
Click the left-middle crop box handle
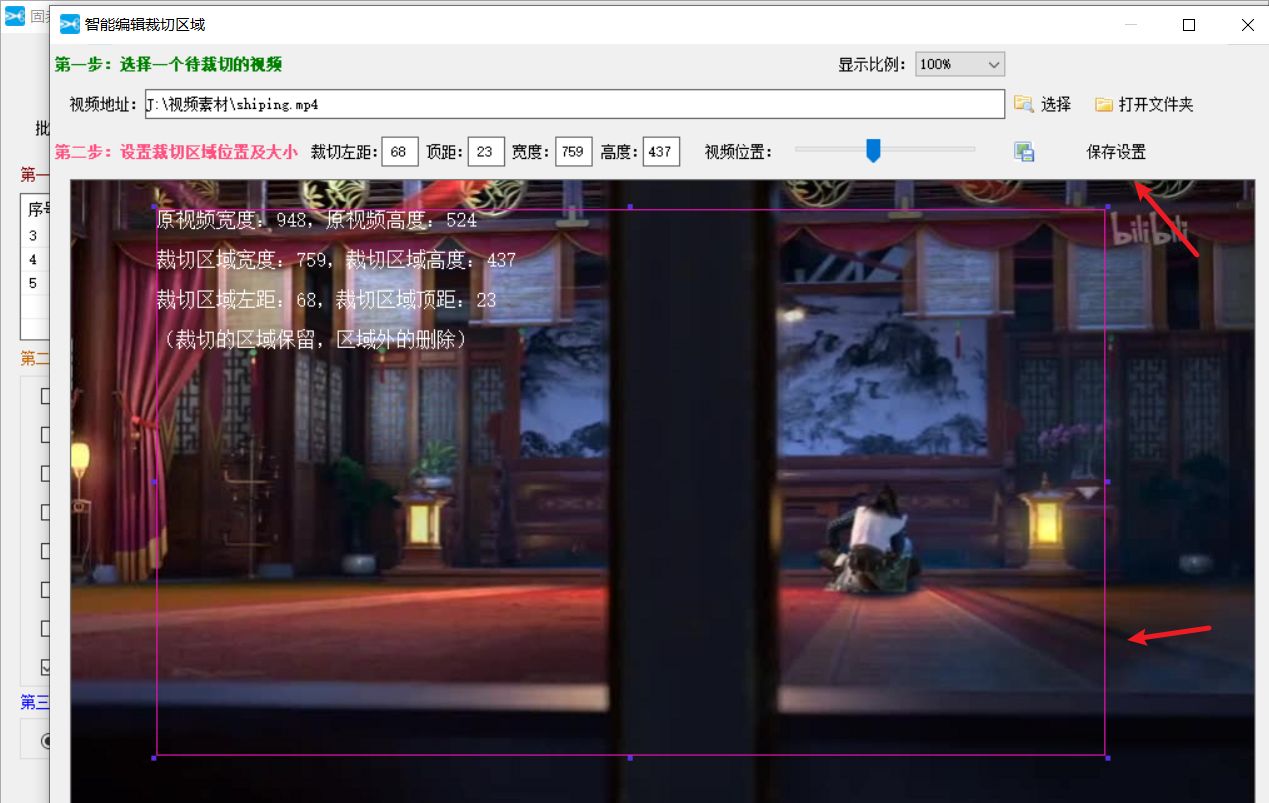coord(154,482)
